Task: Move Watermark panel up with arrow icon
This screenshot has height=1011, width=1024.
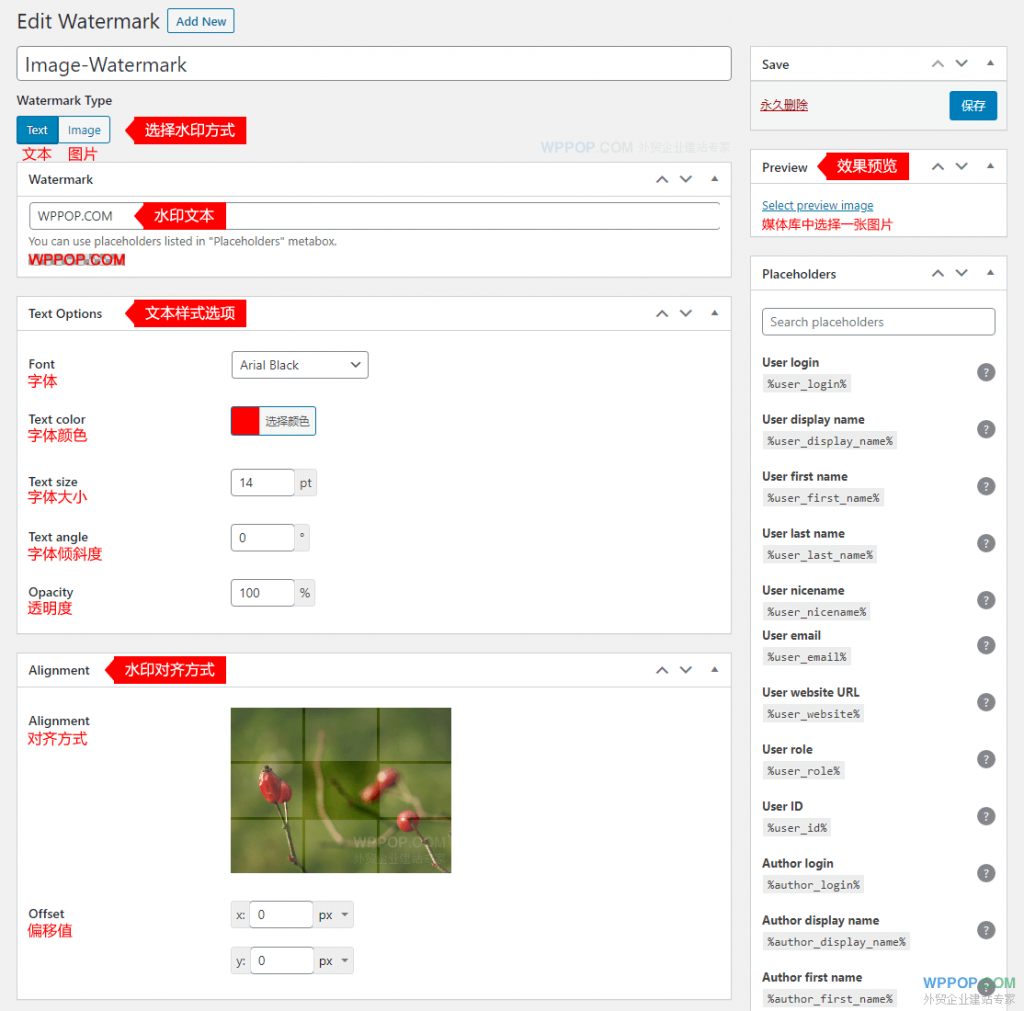Action: (x=662, y=180)
